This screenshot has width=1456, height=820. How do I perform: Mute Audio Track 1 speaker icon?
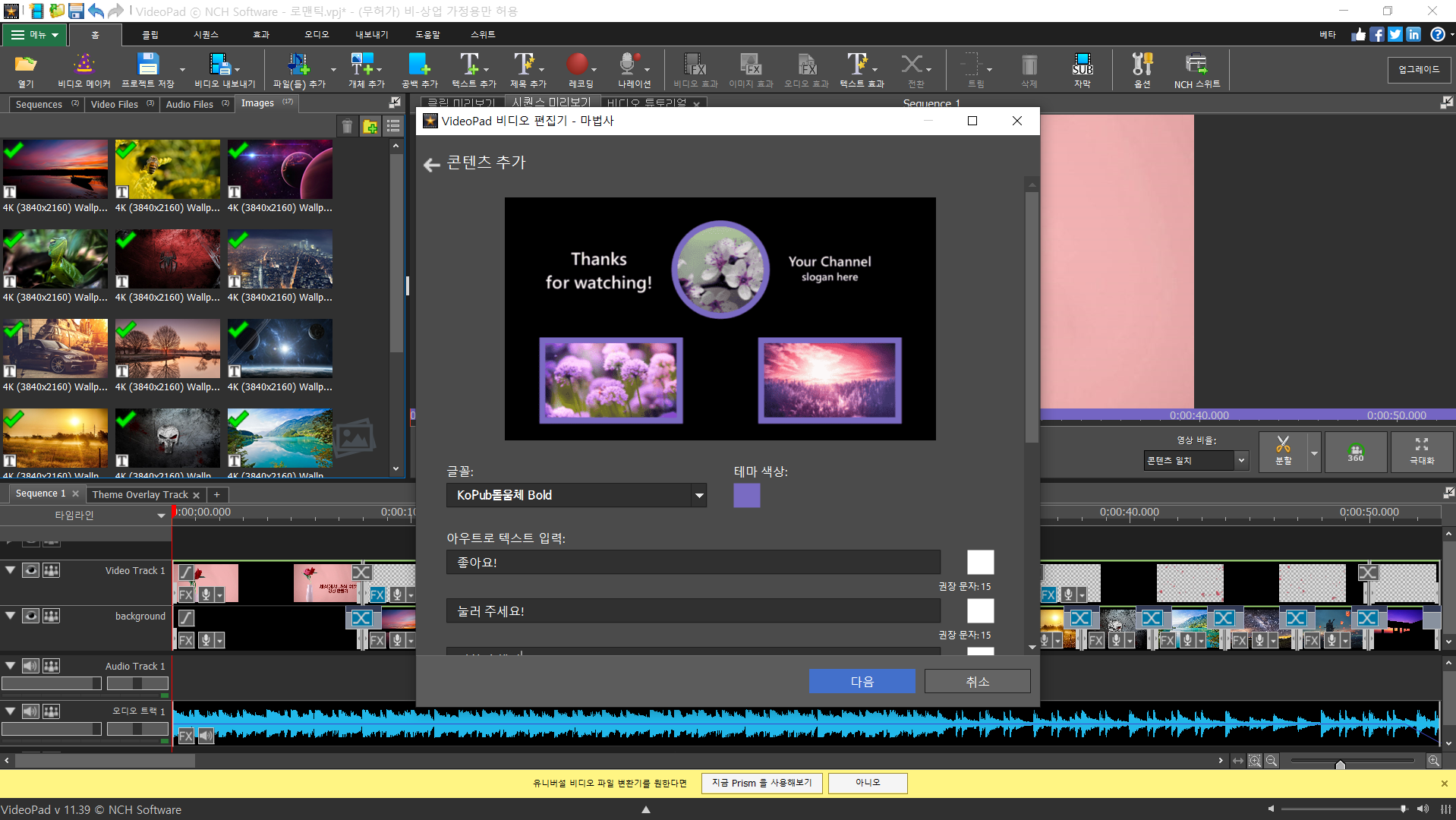tap(30, 666)
